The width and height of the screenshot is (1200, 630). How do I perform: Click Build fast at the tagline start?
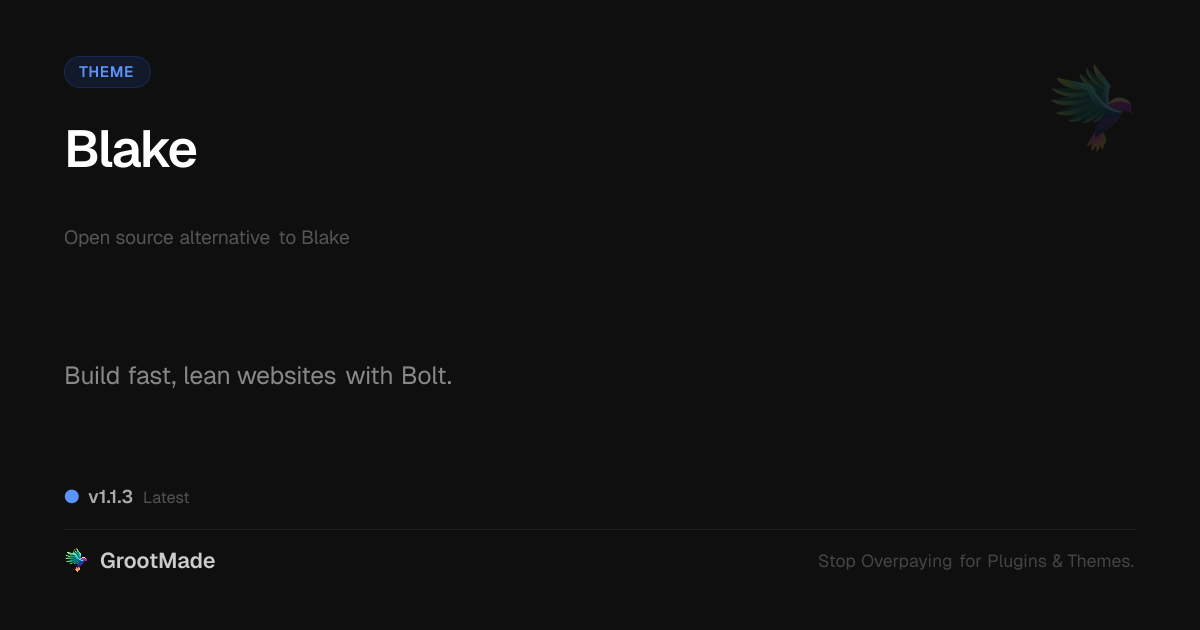point(121,376)
